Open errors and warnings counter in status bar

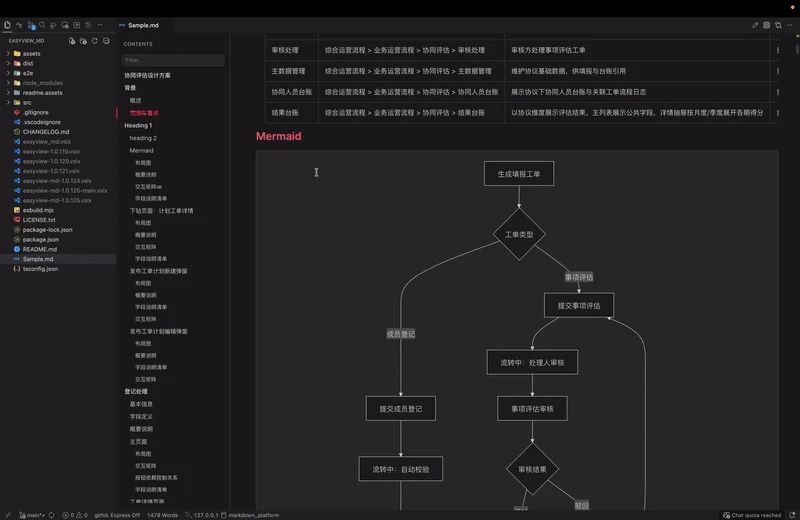click(x=74, y=515)
